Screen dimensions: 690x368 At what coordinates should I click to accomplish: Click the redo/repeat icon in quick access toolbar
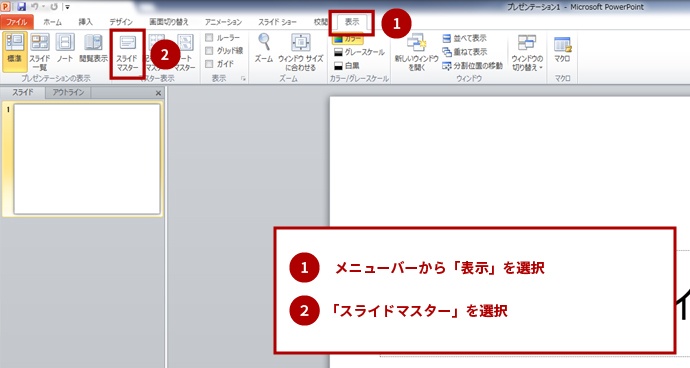click(54, 7)
